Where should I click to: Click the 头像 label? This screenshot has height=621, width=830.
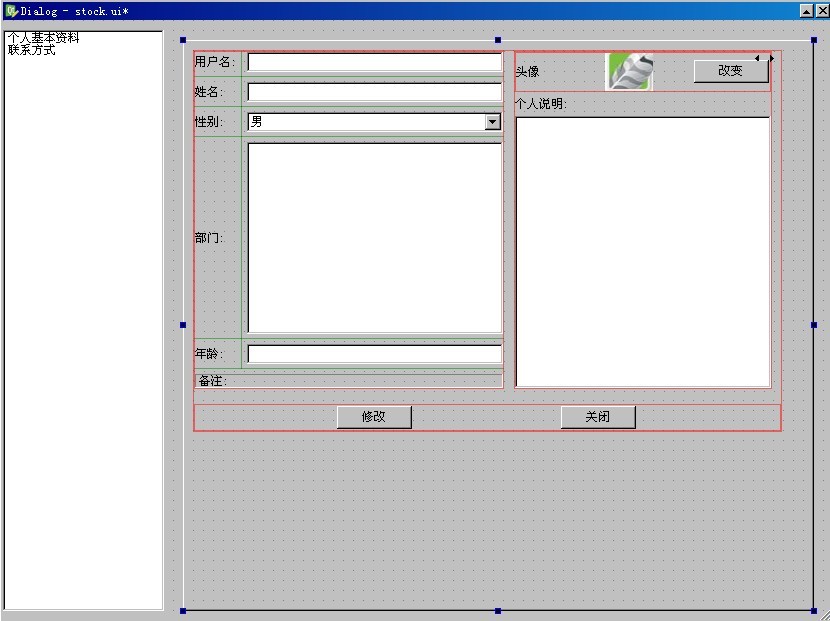[x=527, y=71]
